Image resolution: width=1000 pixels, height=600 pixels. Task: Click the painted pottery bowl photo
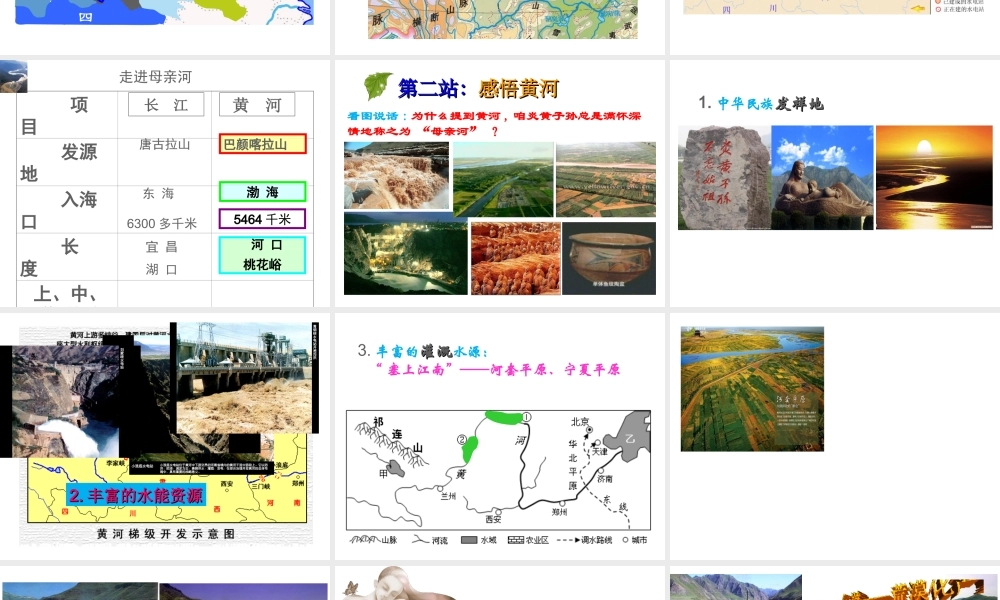[609, 258]
